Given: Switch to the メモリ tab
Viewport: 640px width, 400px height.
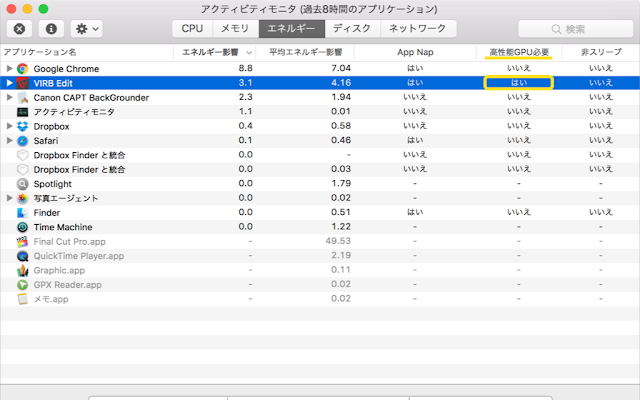Looking at the screenshot, I should [x=236, y=29].
